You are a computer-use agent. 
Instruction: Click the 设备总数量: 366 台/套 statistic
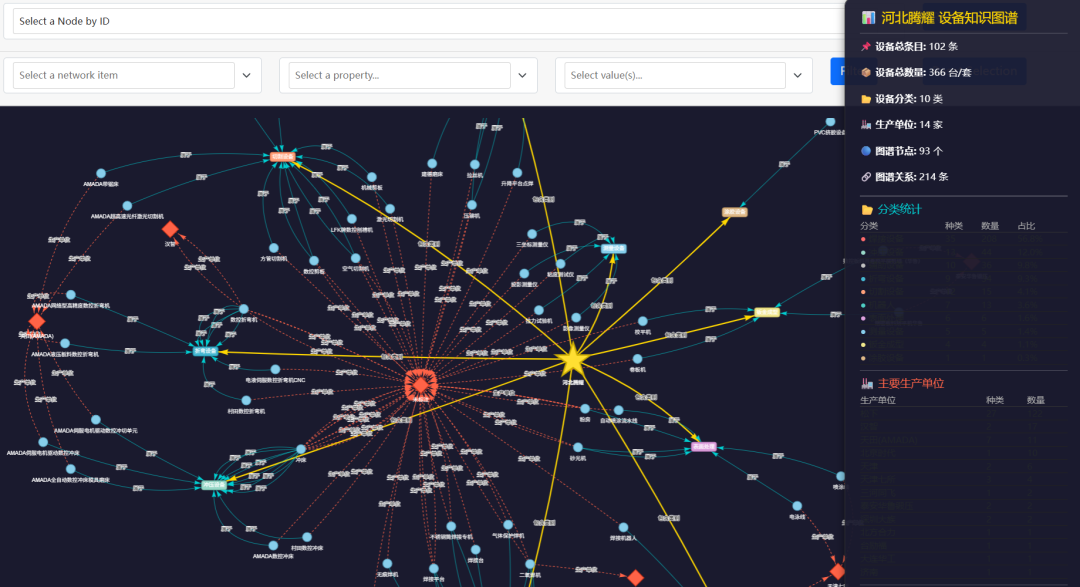(923, 72)
